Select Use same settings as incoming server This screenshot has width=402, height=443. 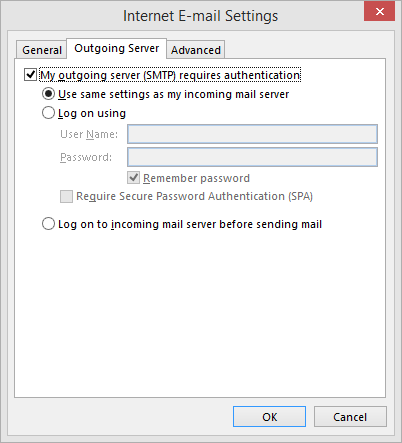(48, 94)
